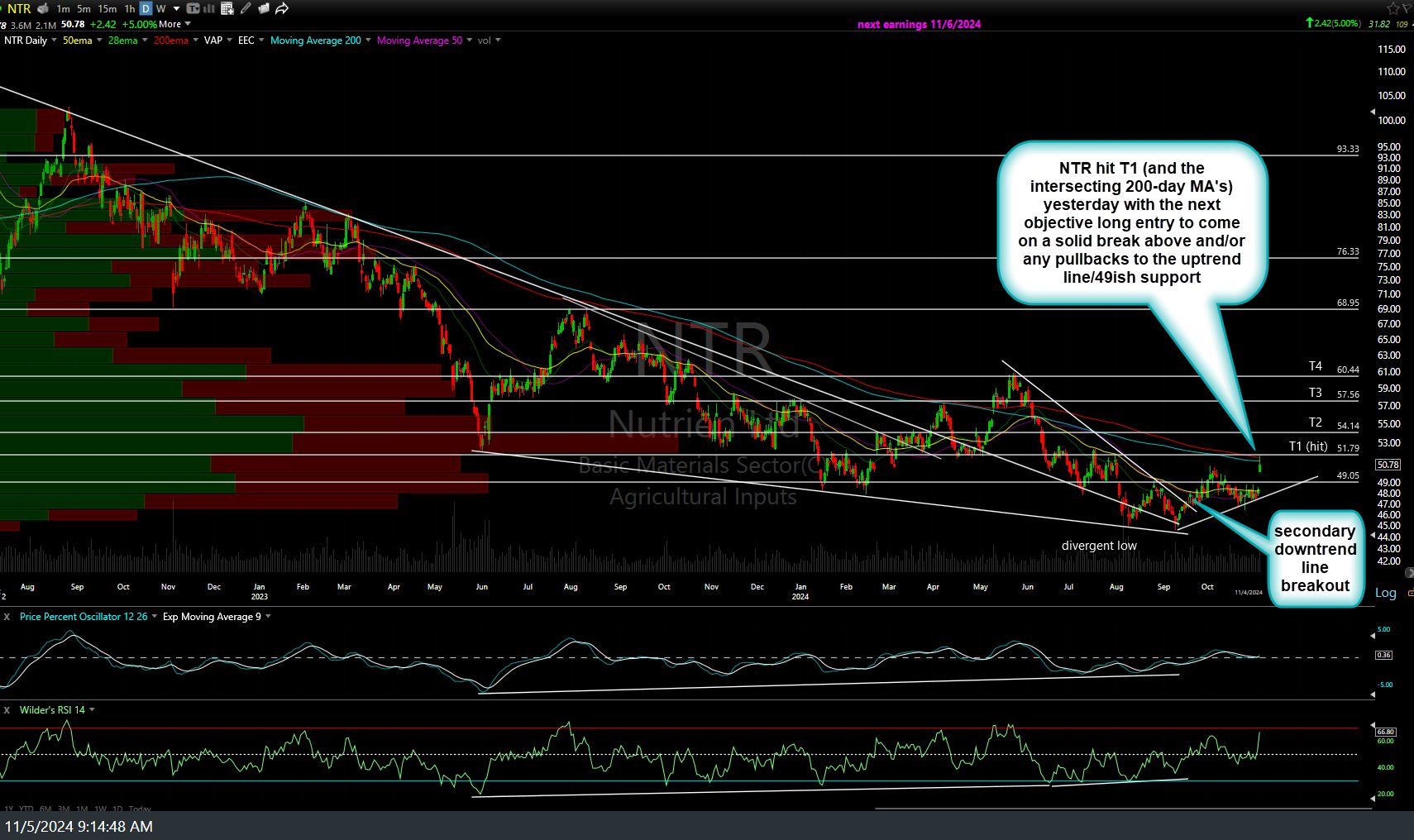Click the folder files icon in toolbar
Viewport: 1414px width, 840px height.
(264, 9)
